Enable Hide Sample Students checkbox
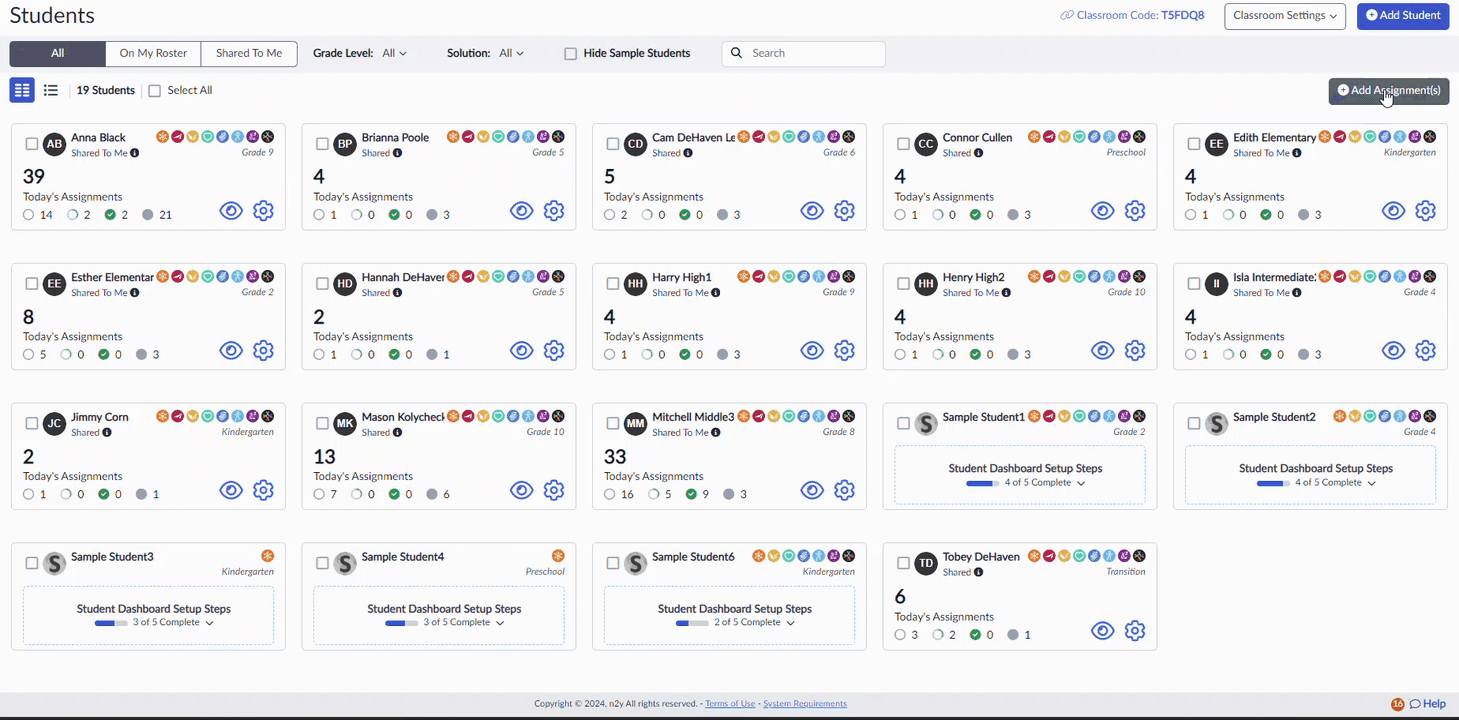This screenshot has width=1459, height=720. coord(570,53)
